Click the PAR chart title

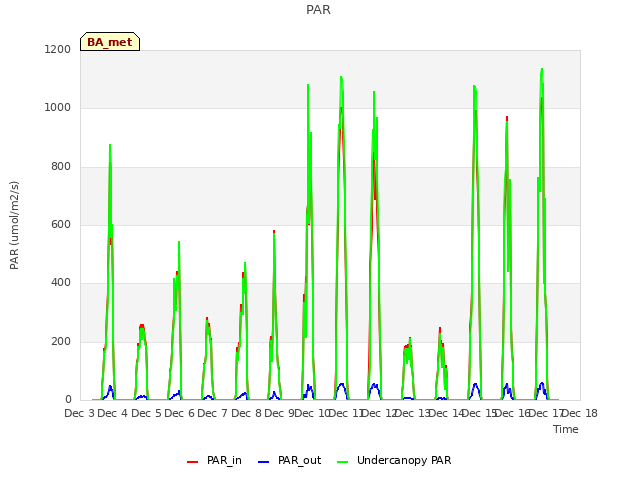[318, 9]
